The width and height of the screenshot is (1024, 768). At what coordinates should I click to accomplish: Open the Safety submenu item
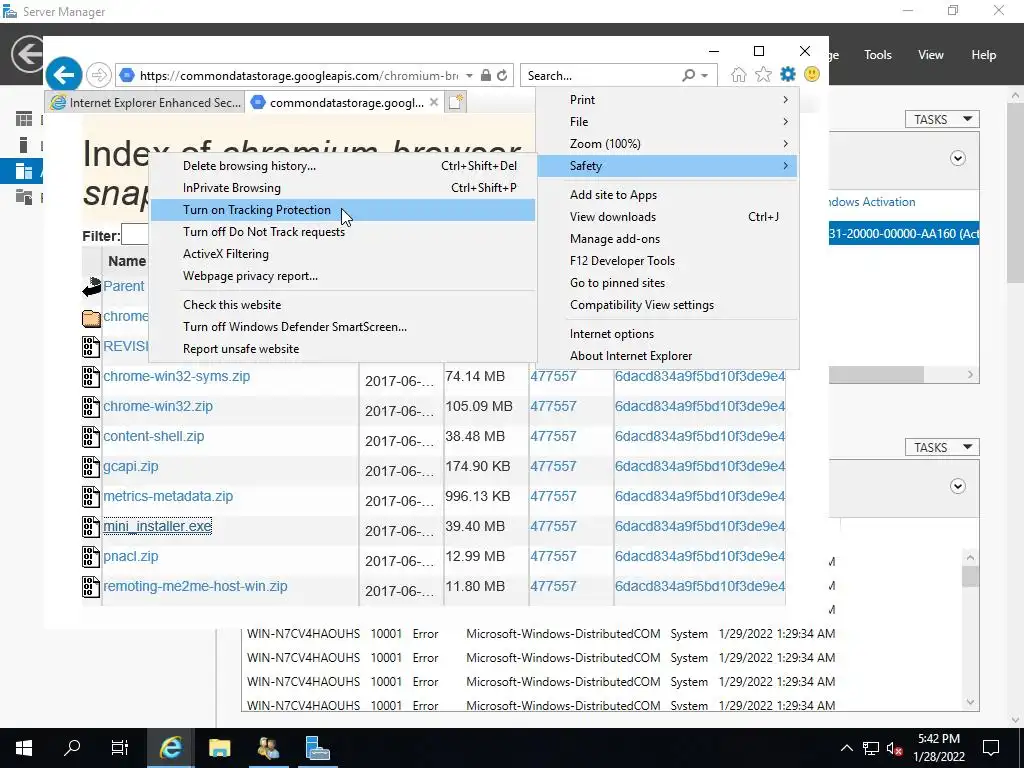coord(667,166)
